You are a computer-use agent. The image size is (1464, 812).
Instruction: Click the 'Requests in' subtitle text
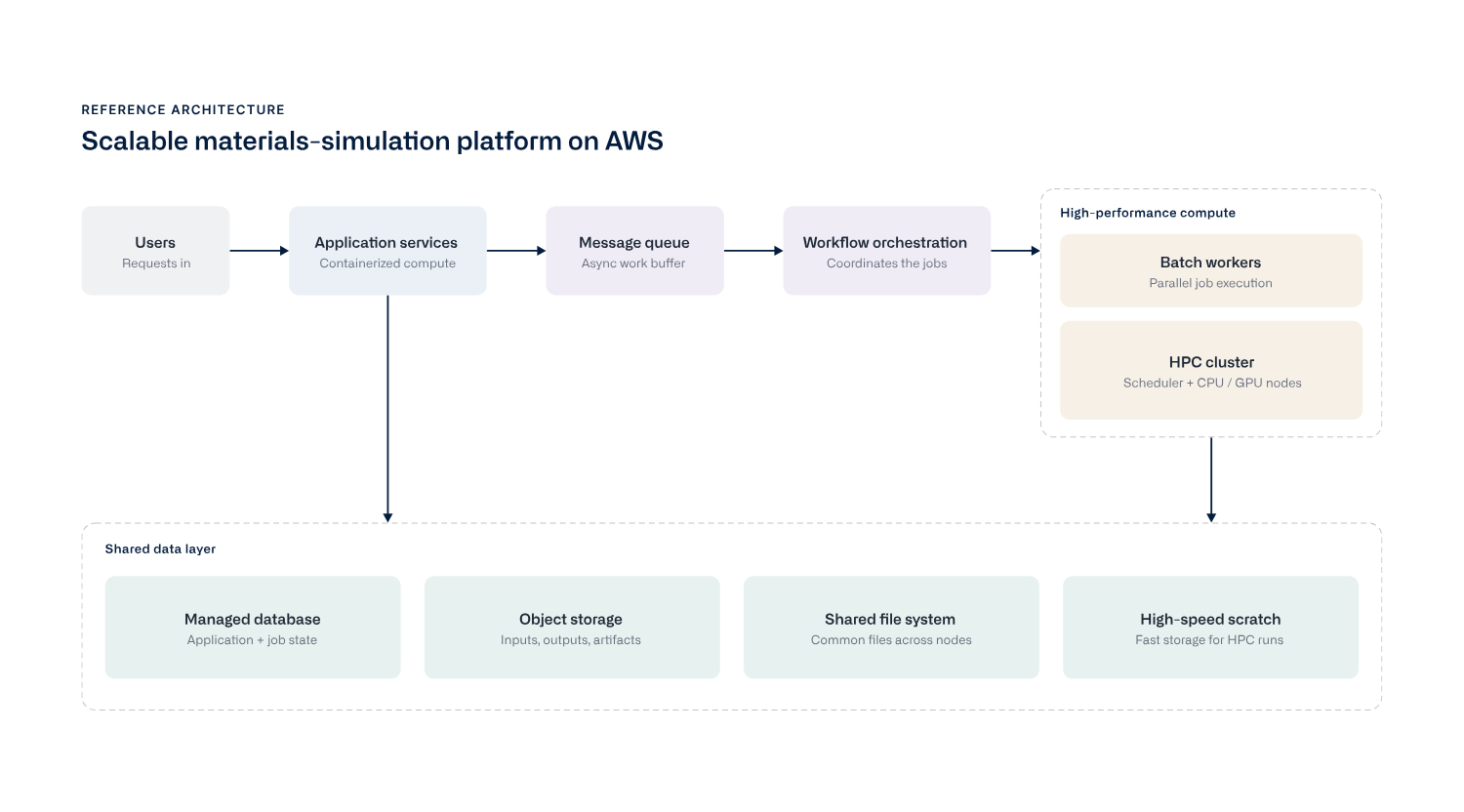[x=156, y=264]
